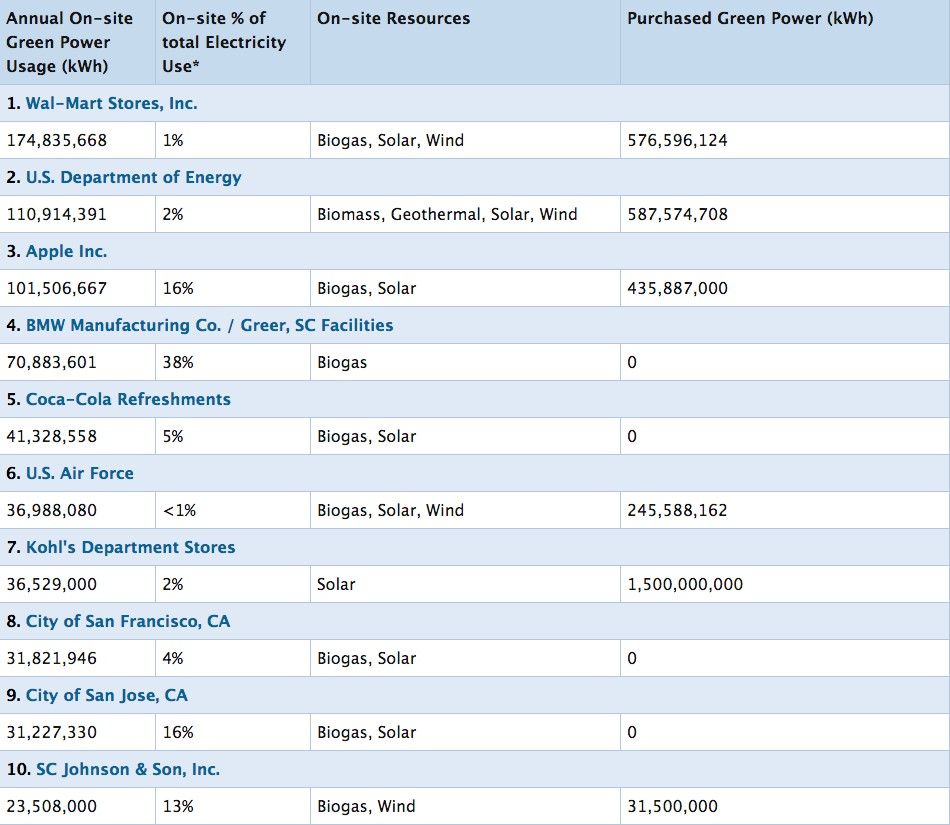
Task: Open the U.S. Air Force link
Action: pyautogui.click(x=79, y=473)
